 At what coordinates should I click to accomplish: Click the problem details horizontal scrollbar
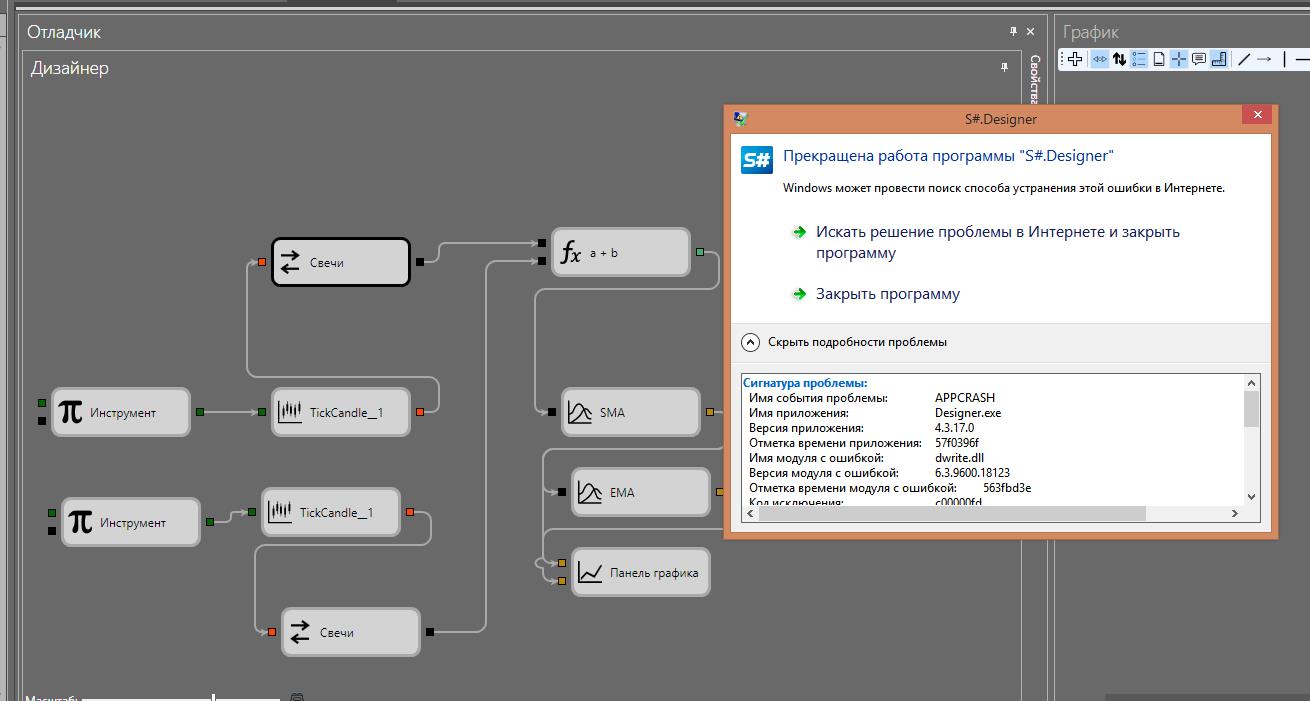pos(952,513)
